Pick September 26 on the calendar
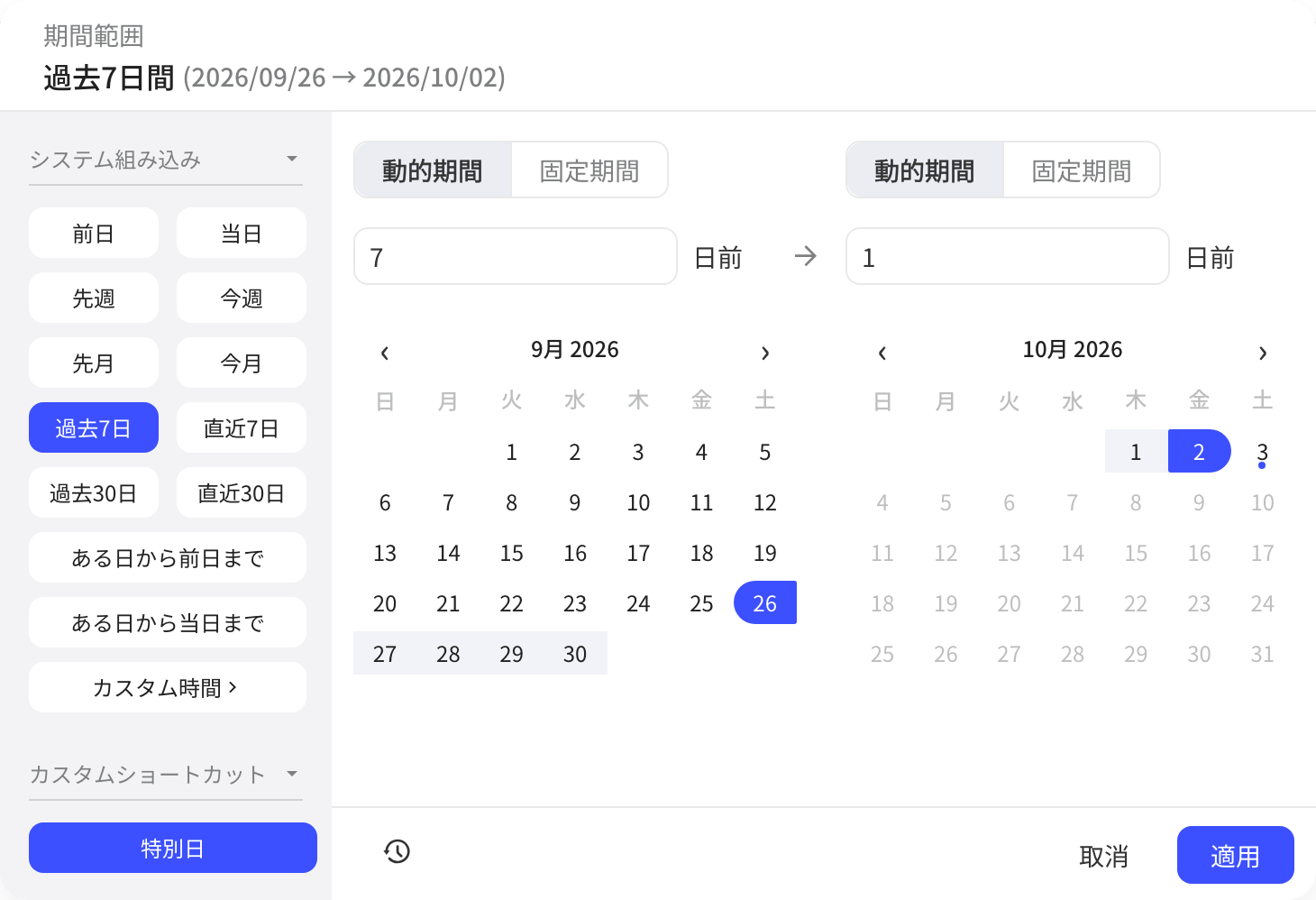Screen dimensions: 1316x900 pos(765,603)
